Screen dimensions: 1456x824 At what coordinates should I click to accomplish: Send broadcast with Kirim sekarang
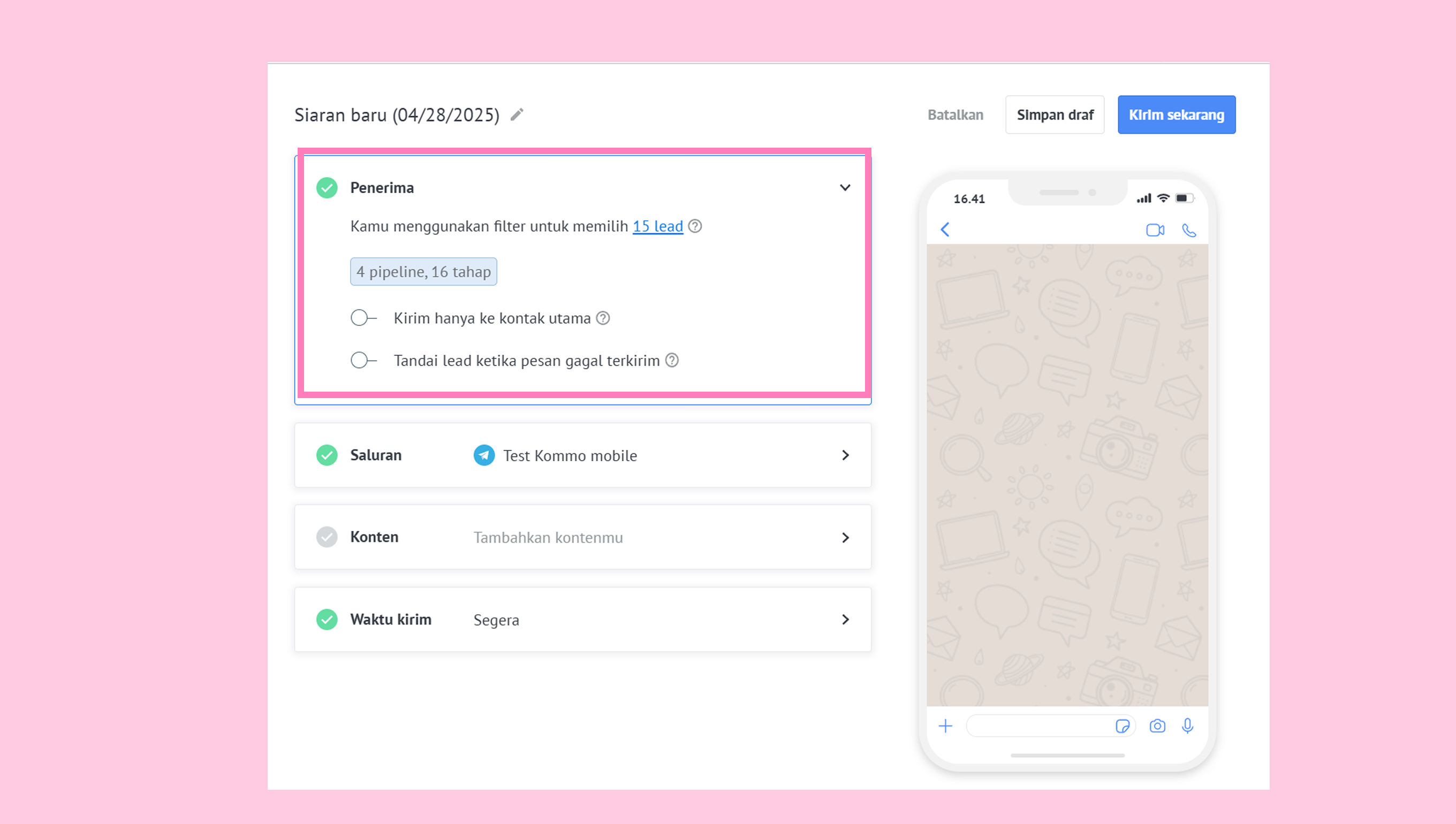pos(1177,115)
